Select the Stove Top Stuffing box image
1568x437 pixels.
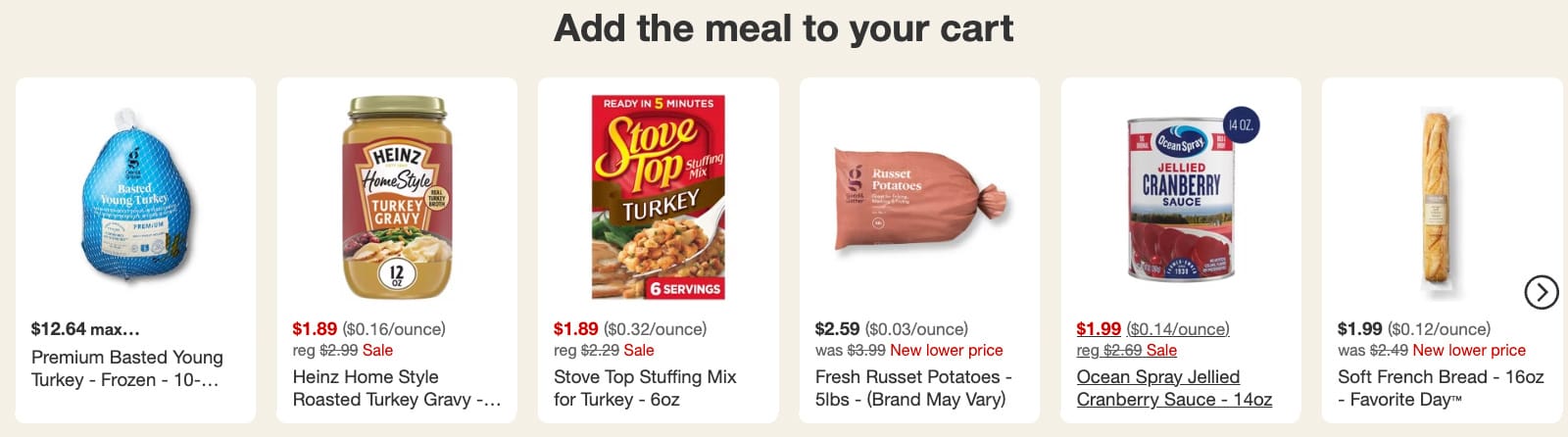pyautogui.click(x=658, y=196)
